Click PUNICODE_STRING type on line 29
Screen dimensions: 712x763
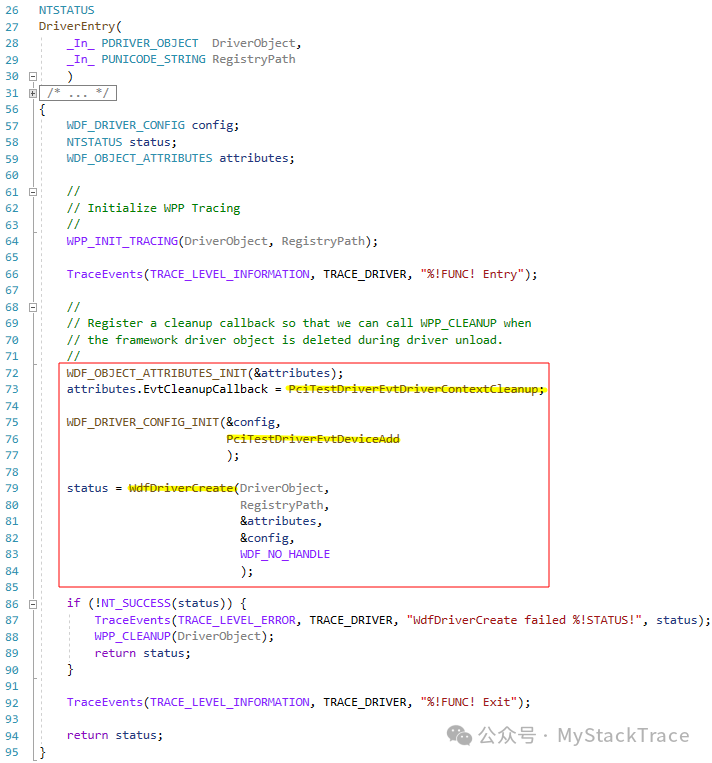point(153,59)
